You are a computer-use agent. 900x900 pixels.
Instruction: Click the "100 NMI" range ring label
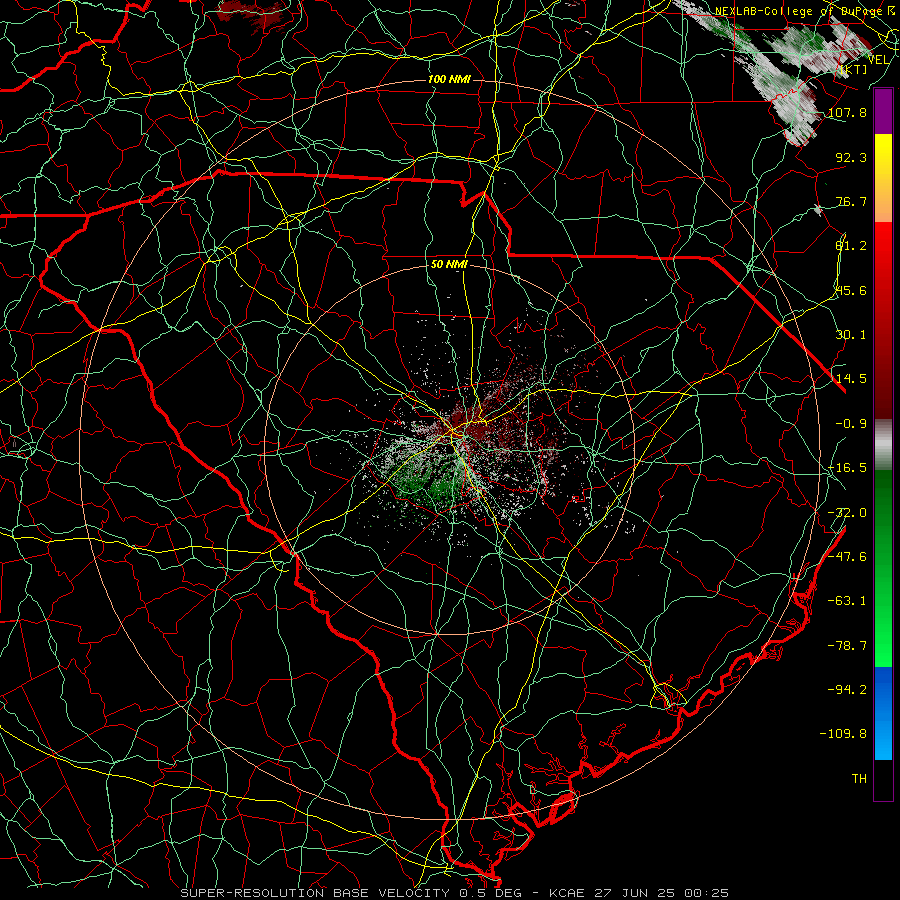(449, 79)
